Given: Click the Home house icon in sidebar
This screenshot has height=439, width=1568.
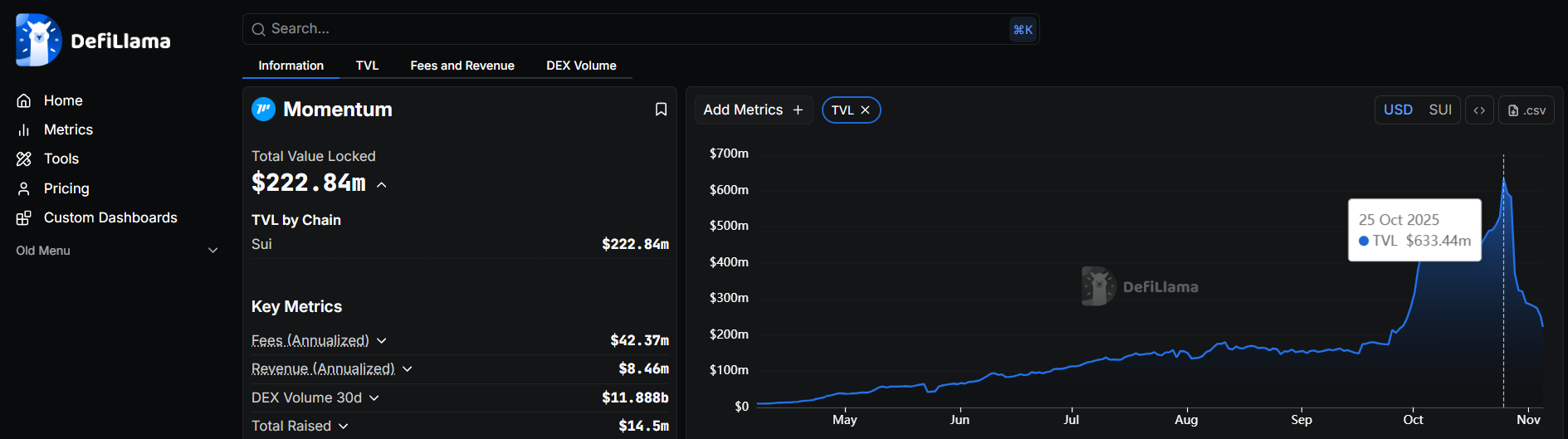Looking at the screenshot, I should 24,100.
